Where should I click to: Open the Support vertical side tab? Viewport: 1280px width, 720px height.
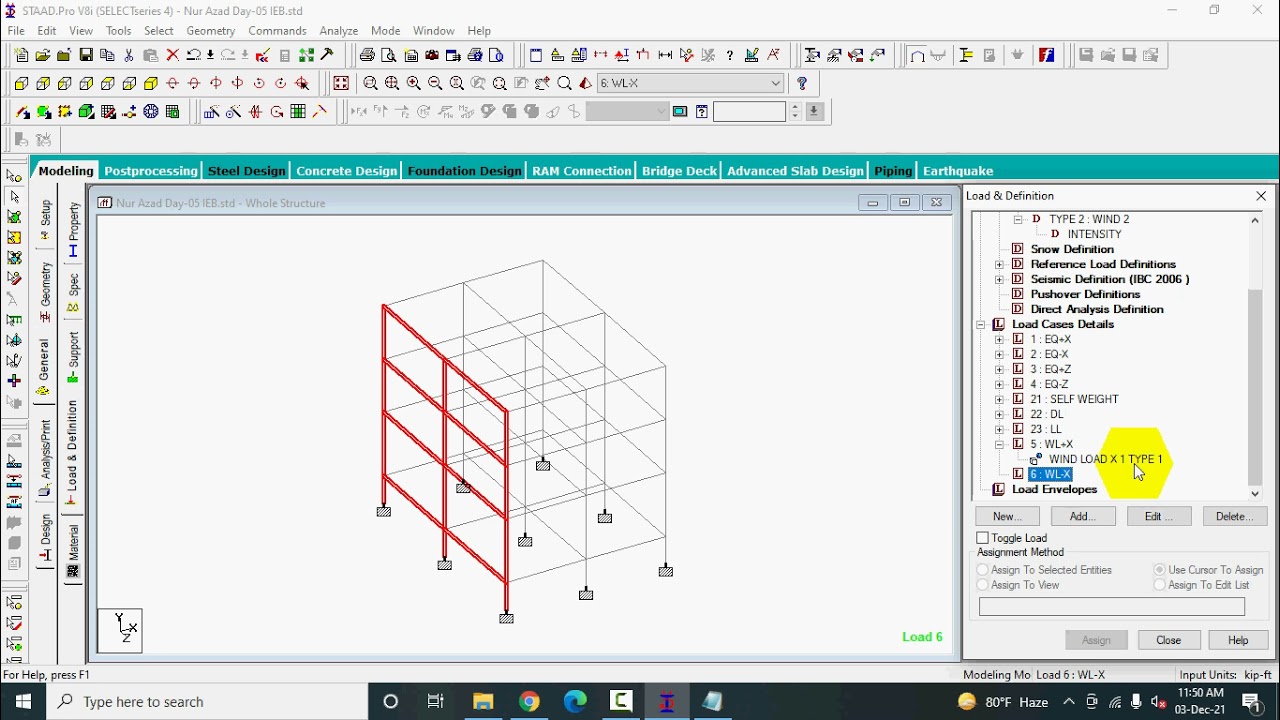coord(73,358)
